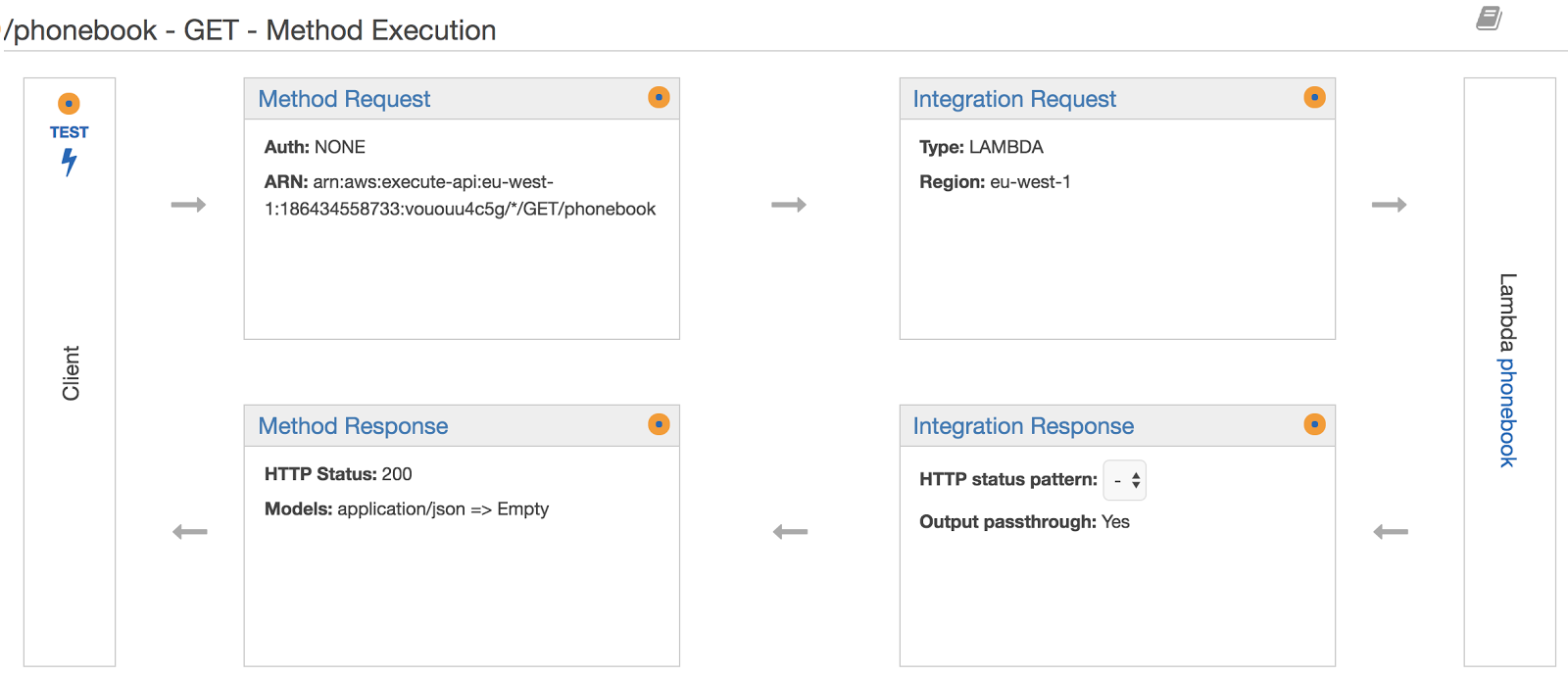Image resolution: width=1568 pixels, height=676 pixels.
Task: Click the orange status dot on Method Response
Action: click(x=659, y=424)
